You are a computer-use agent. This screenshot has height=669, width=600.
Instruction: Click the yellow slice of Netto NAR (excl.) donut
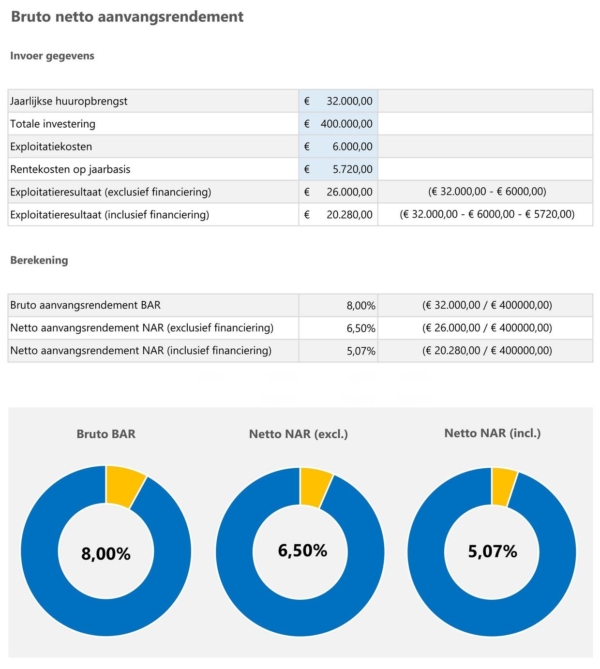pos(316,485)
